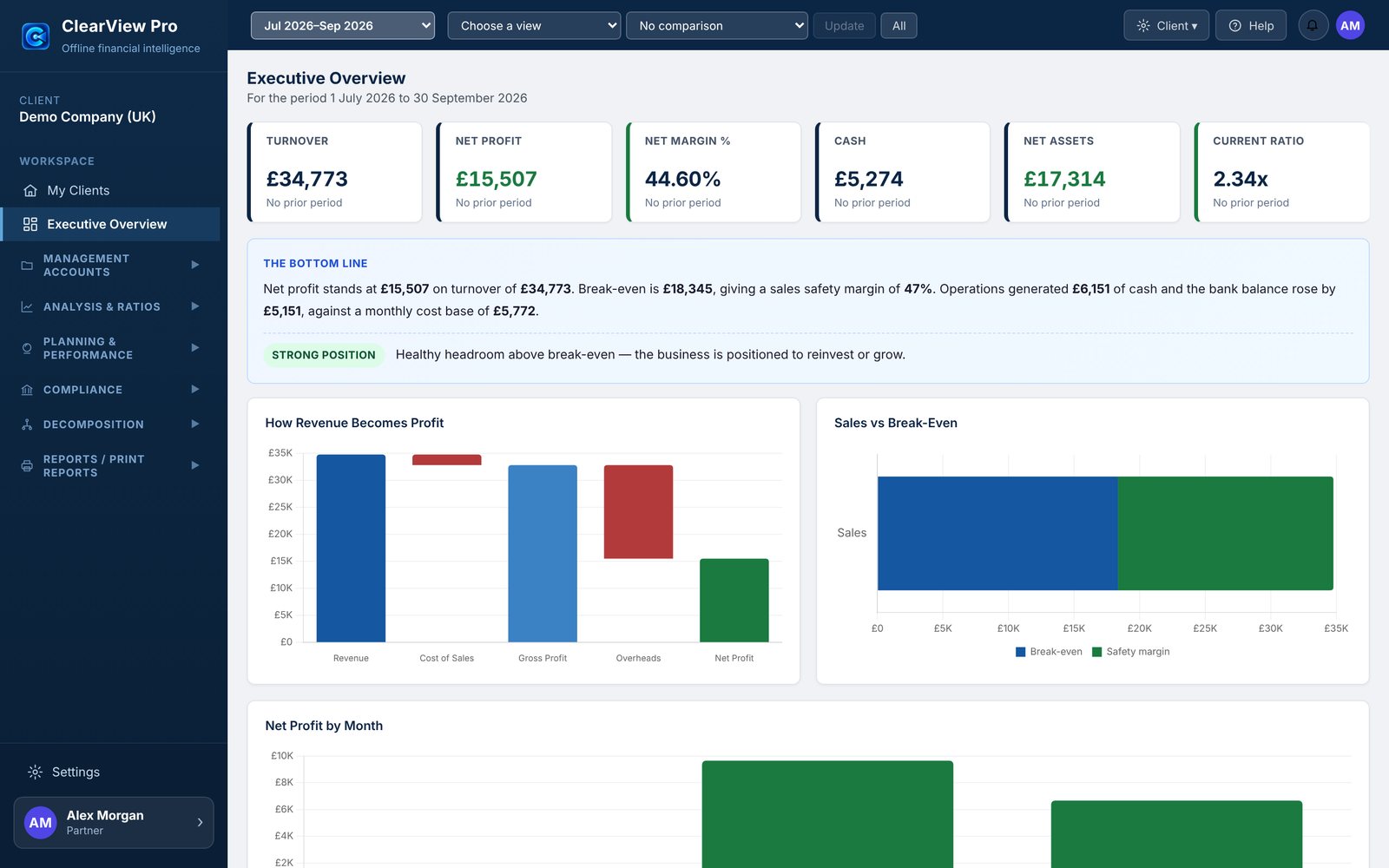The height and width of the screenshot is (868, 1389).
Task: Expand Reports / Print Reports arrow
Action: (195, 466)
